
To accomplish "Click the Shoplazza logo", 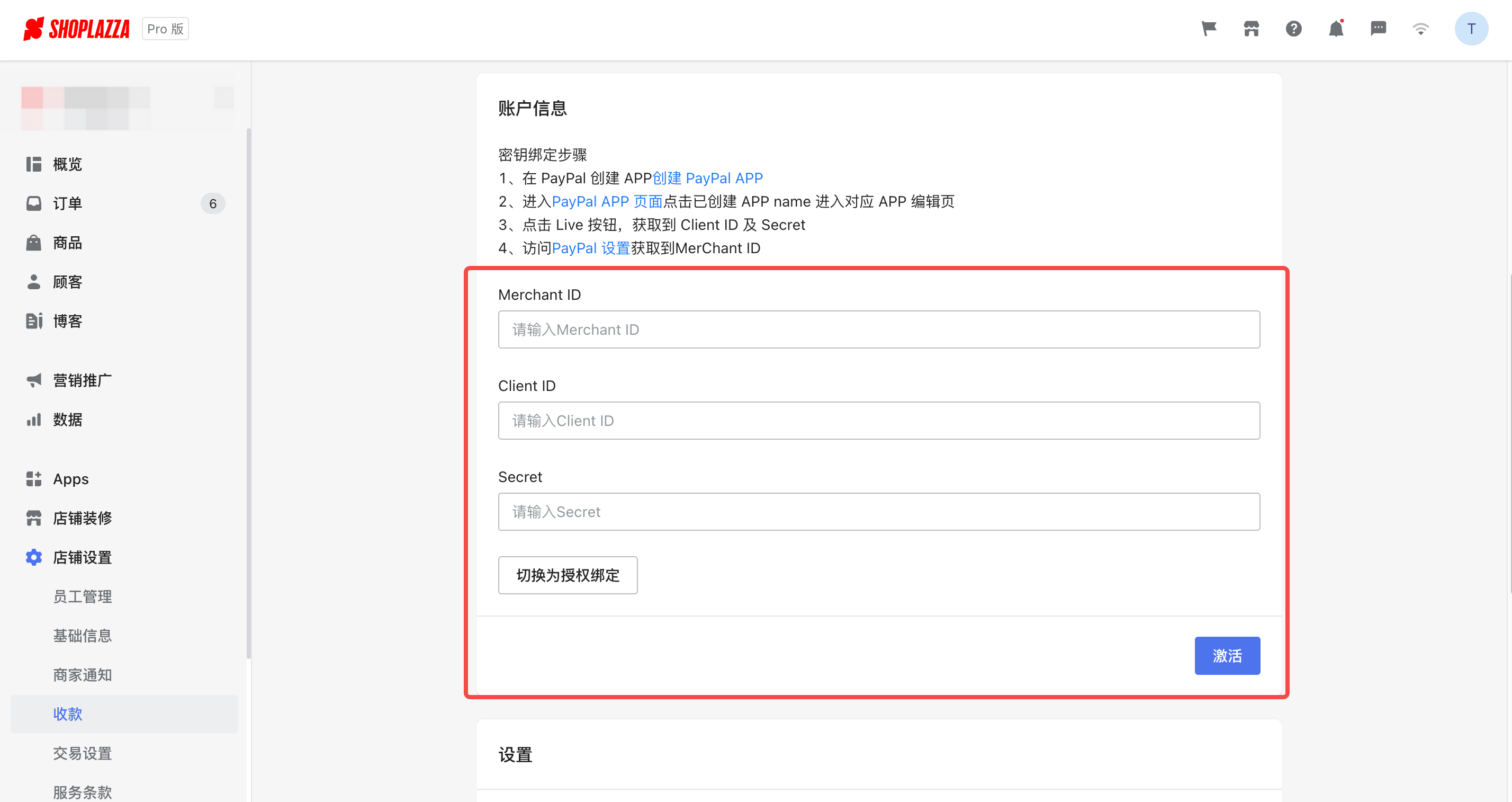I will pyautogui.click(x=76, y=29).
